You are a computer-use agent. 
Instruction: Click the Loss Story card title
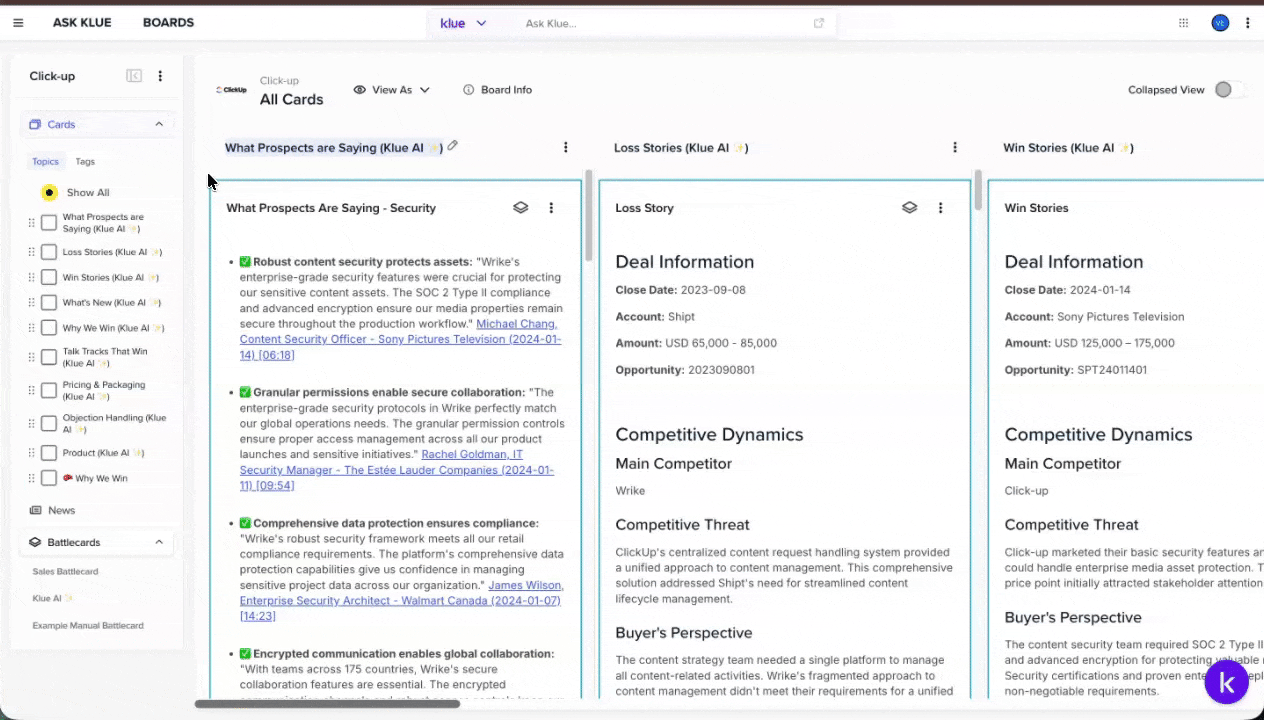[x=644, y=208]
